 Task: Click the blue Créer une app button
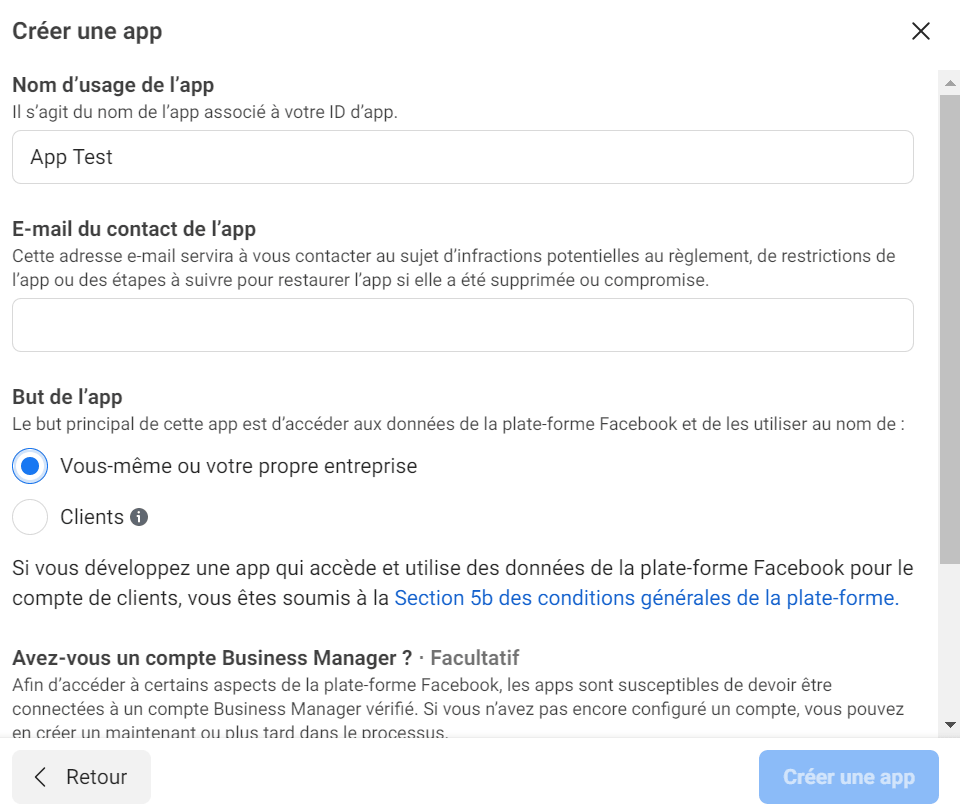(x=849, y=777)
